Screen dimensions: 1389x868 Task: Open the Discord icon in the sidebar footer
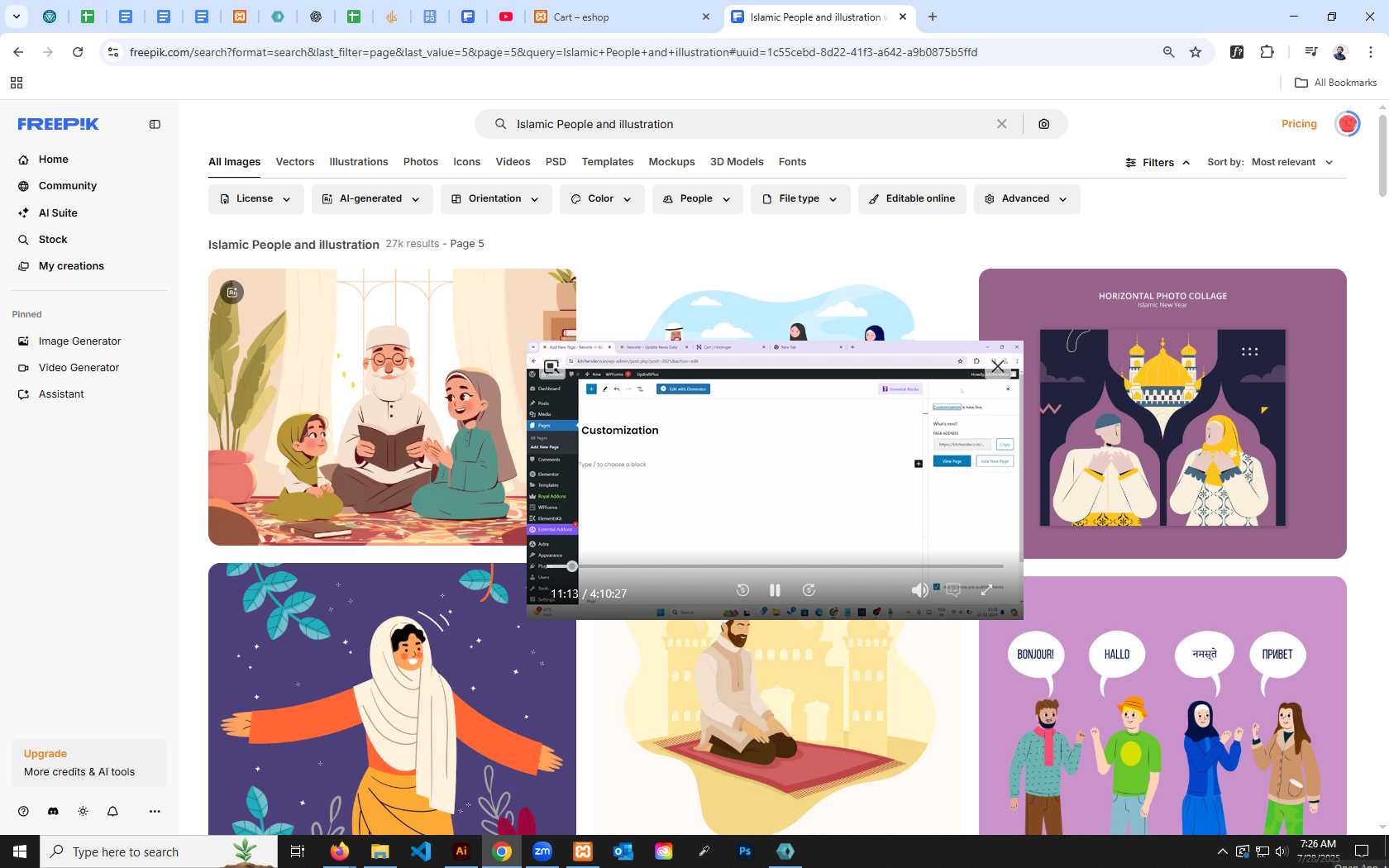pos(53,811)
